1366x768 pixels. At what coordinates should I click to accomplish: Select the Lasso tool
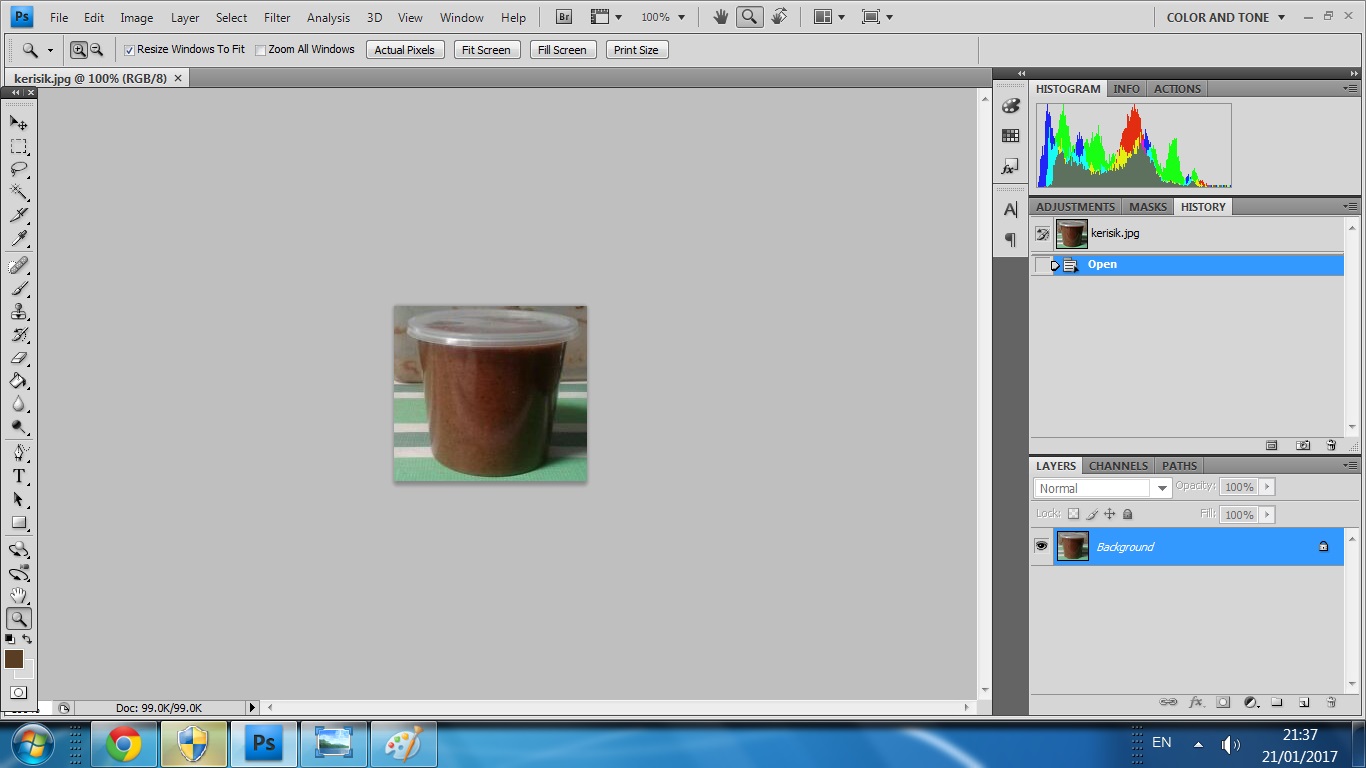19,169
